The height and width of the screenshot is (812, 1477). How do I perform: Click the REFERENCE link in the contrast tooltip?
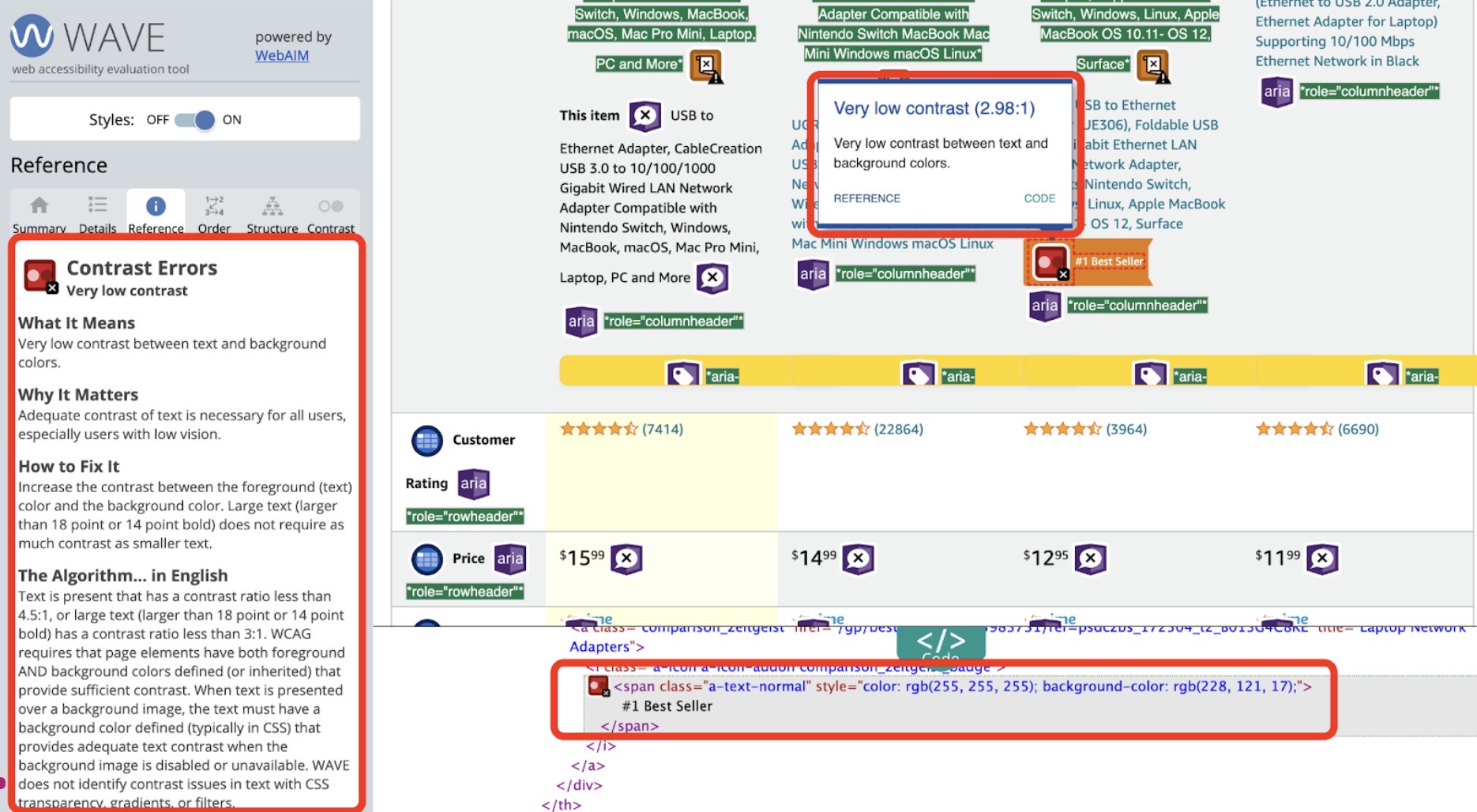coord(866,198)
